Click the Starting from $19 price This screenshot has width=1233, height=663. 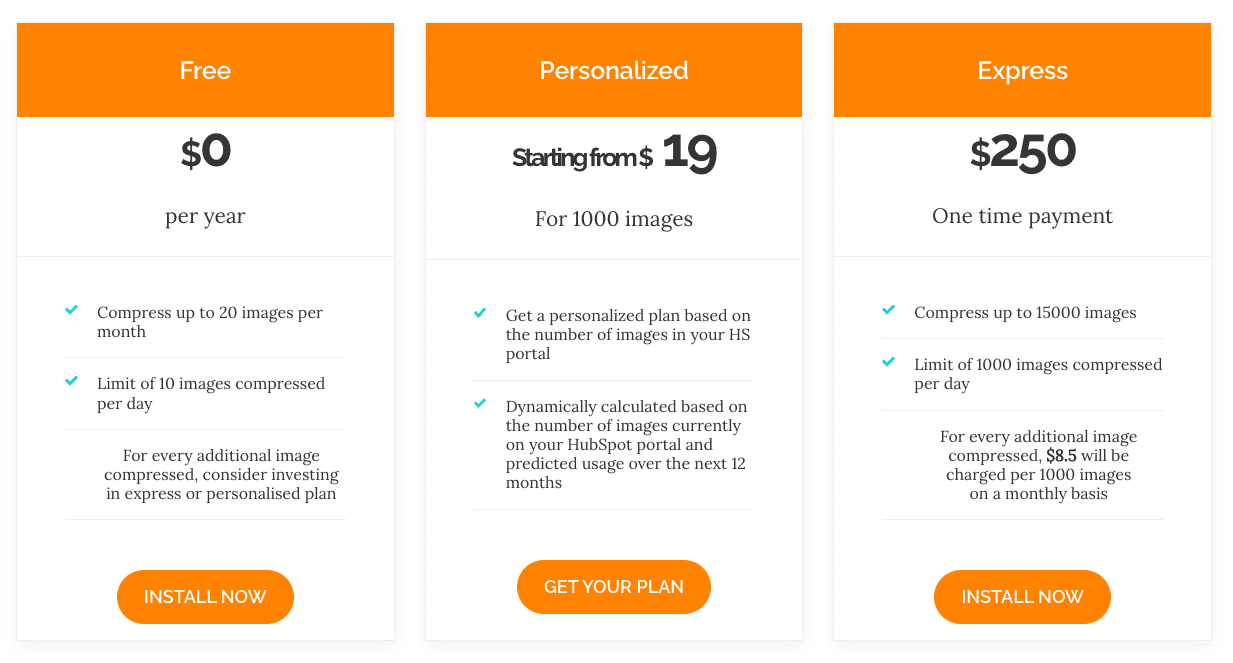coord(614,153)
